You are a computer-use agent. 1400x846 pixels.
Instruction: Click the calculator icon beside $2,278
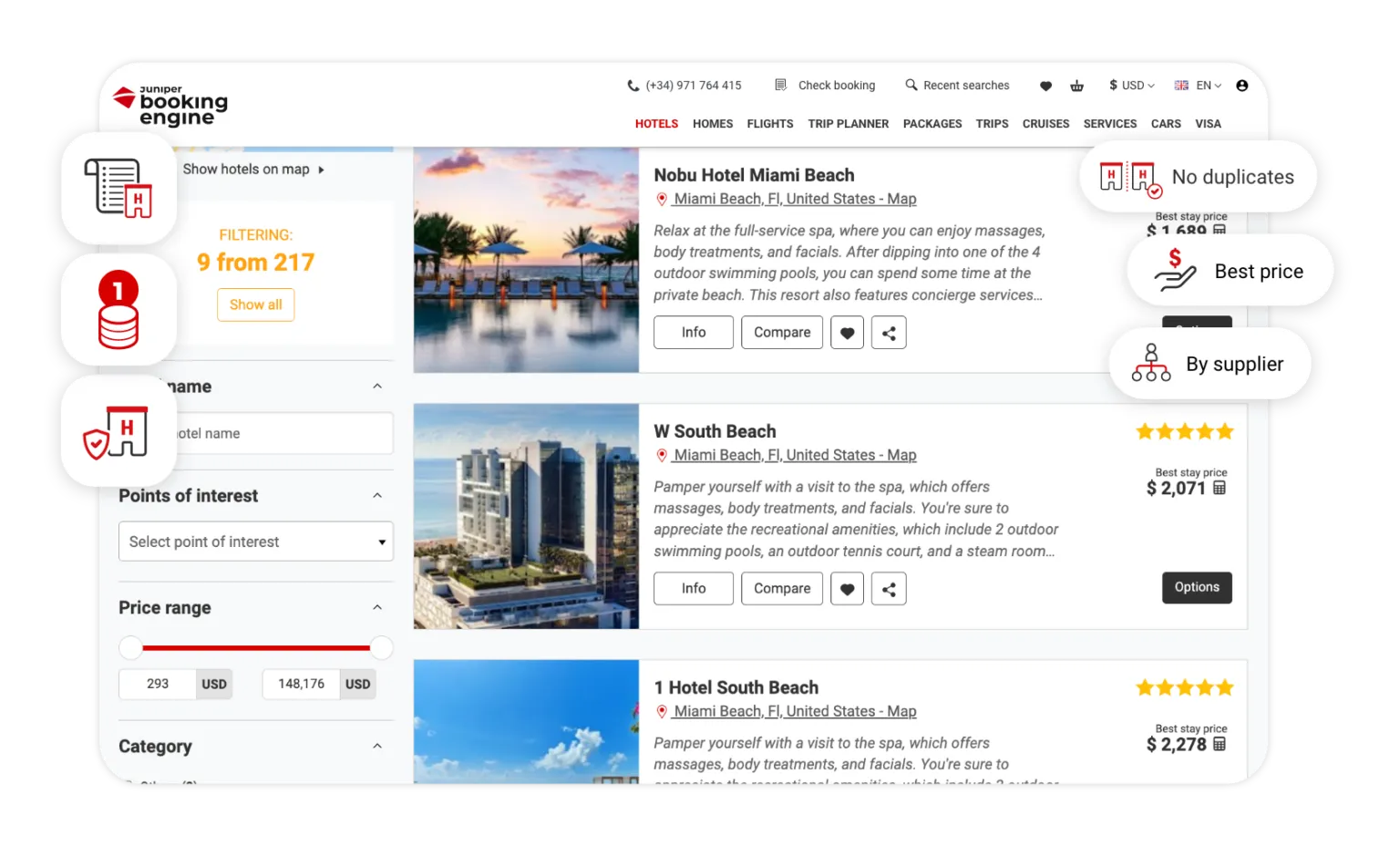click(1220, 745)
